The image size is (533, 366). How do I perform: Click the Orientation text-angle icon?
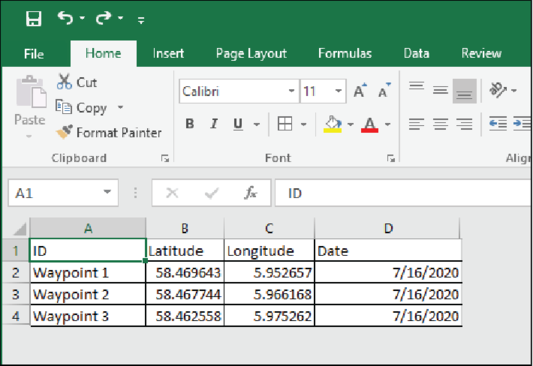[498, 90]
